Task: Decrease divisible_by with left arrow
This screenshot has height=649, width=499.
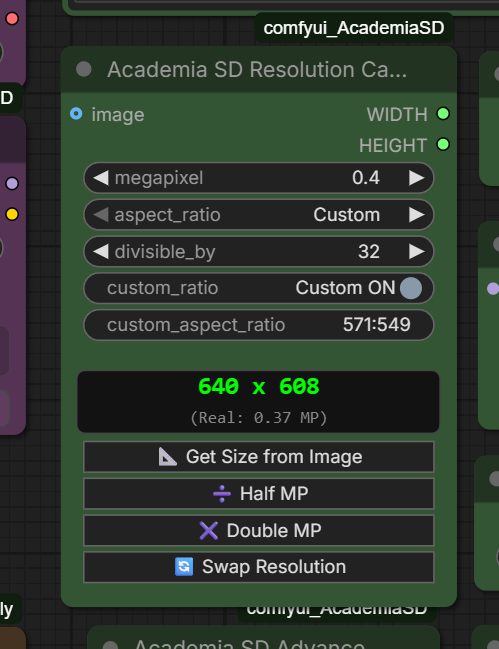Action: click(x=101, y=251)
